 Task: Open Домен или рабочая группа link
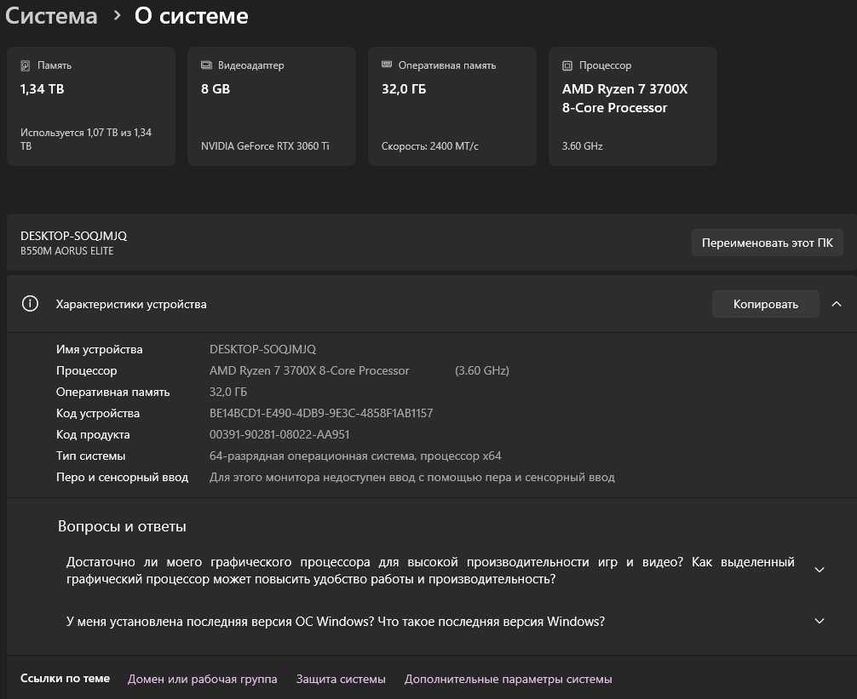(x=202, y=679)
